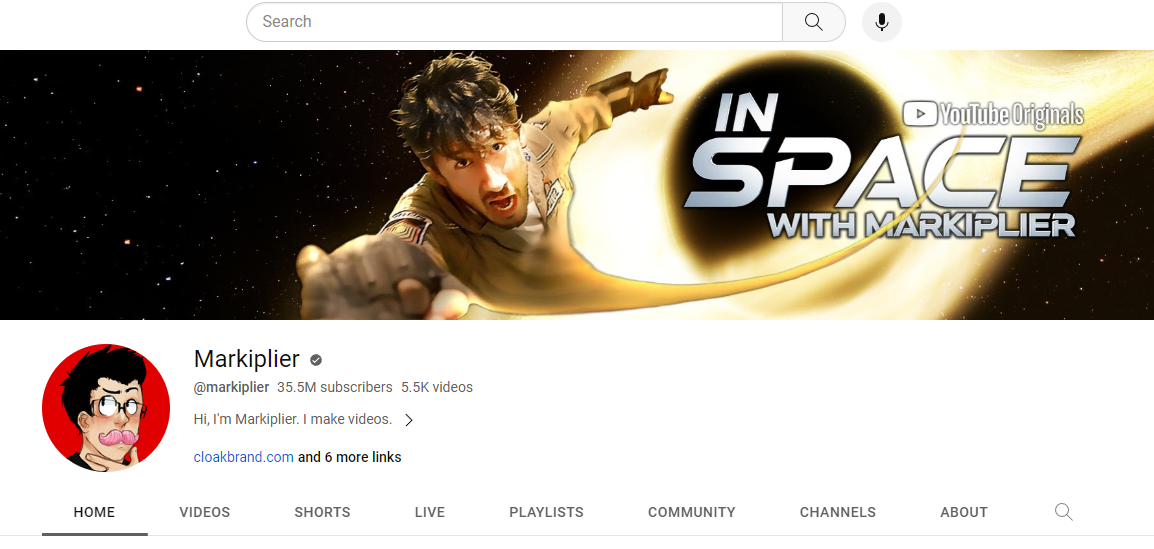
Task: View the ABOUT tab
Action: tap(964, 512)
